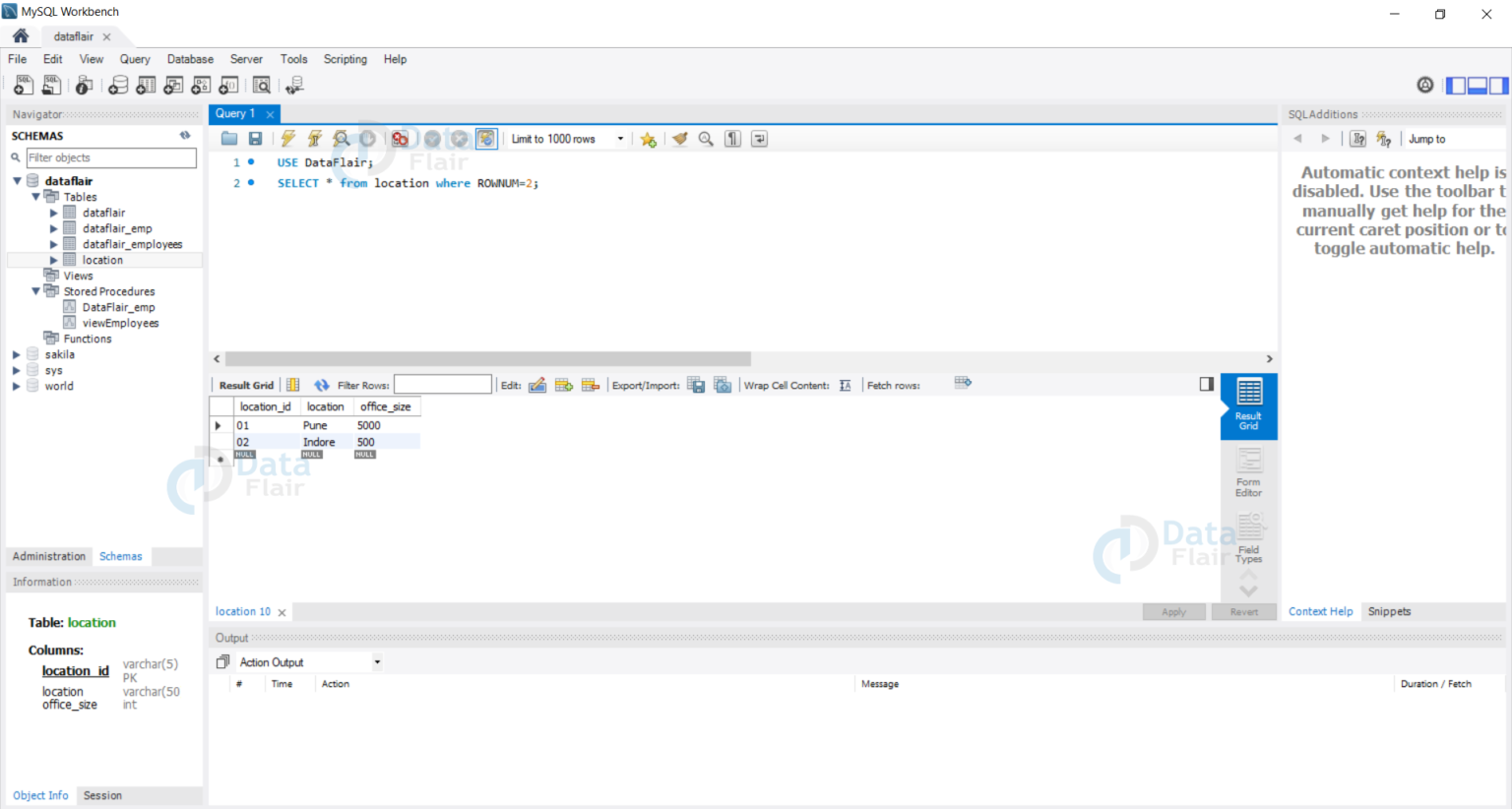
Task: Collapse the Tables node
Action: [x=35, y=197]
